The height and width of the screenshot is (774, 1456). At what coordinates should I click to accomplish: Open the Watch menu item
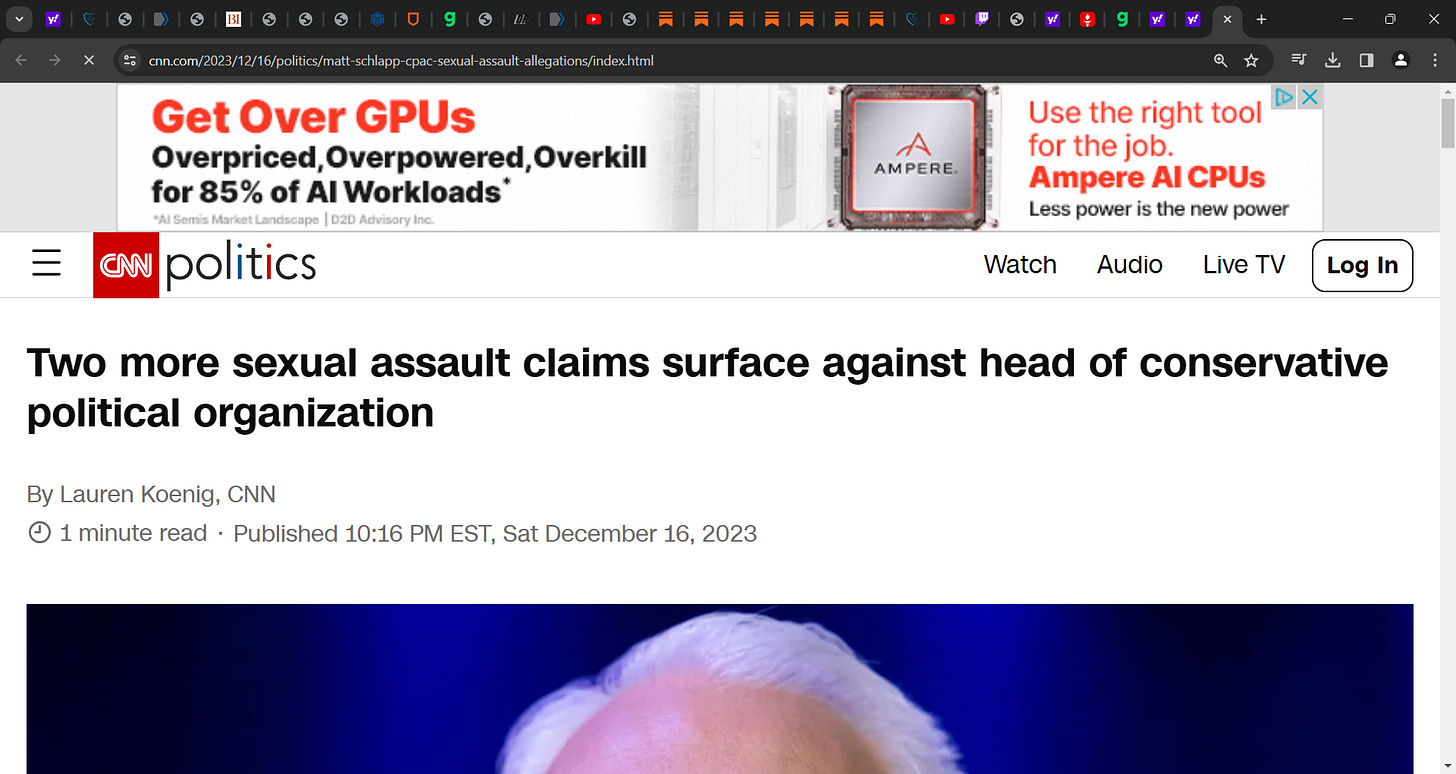coord(1020,265)
